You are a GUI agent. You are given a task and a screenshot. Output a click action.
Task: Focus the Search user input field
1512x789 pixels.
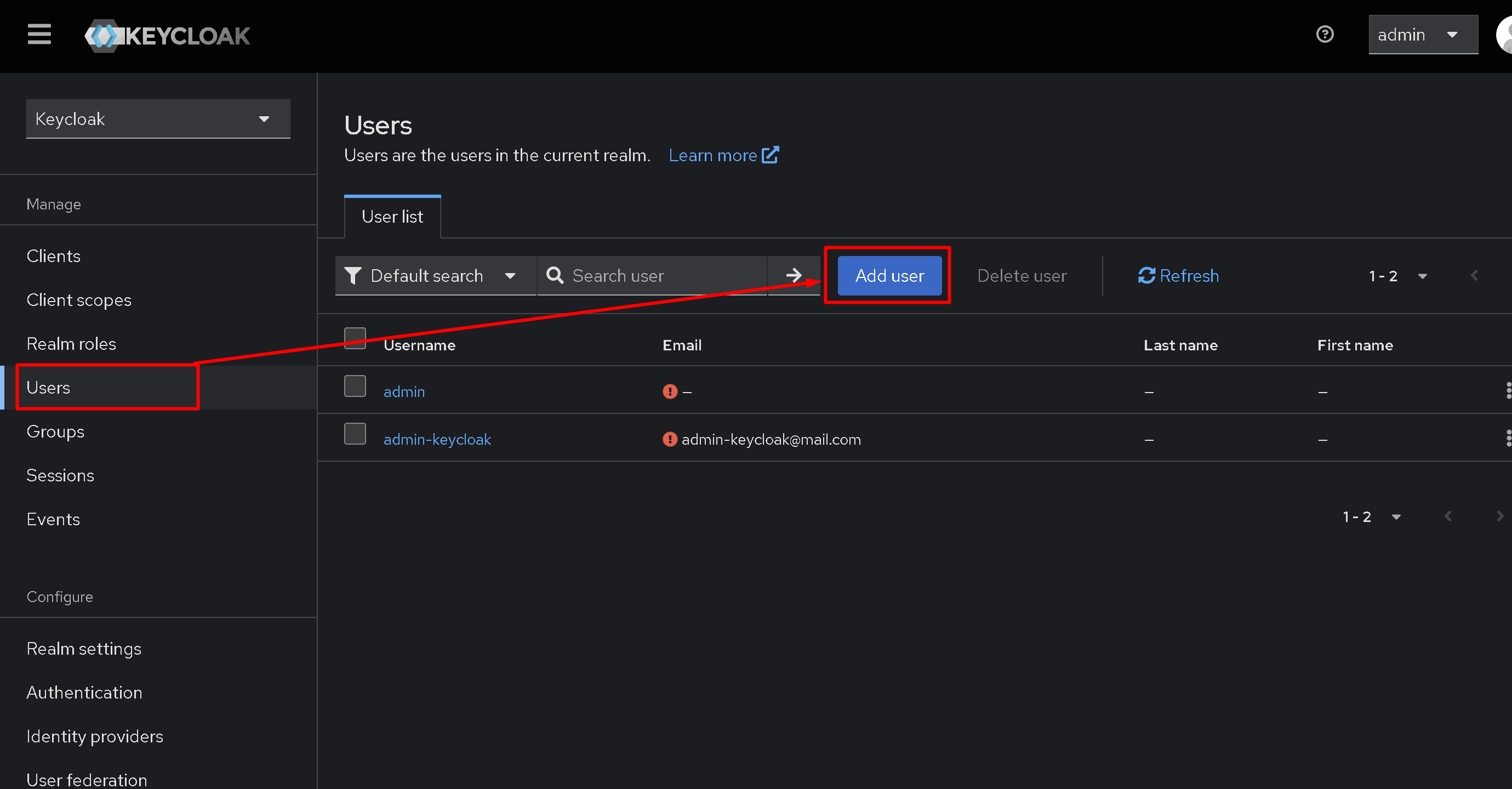[653, 275]
